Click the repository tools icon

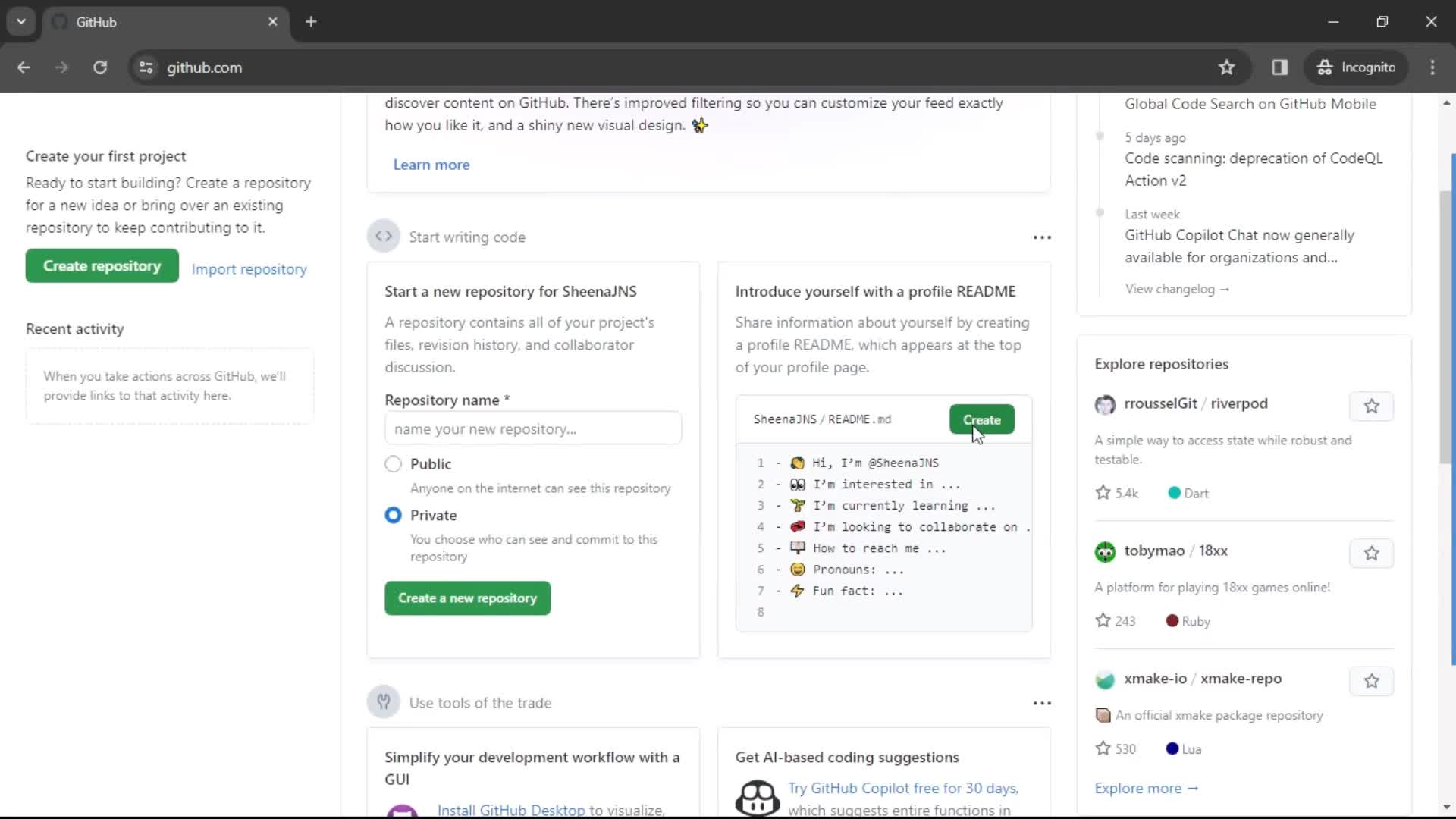coord(384,702)
